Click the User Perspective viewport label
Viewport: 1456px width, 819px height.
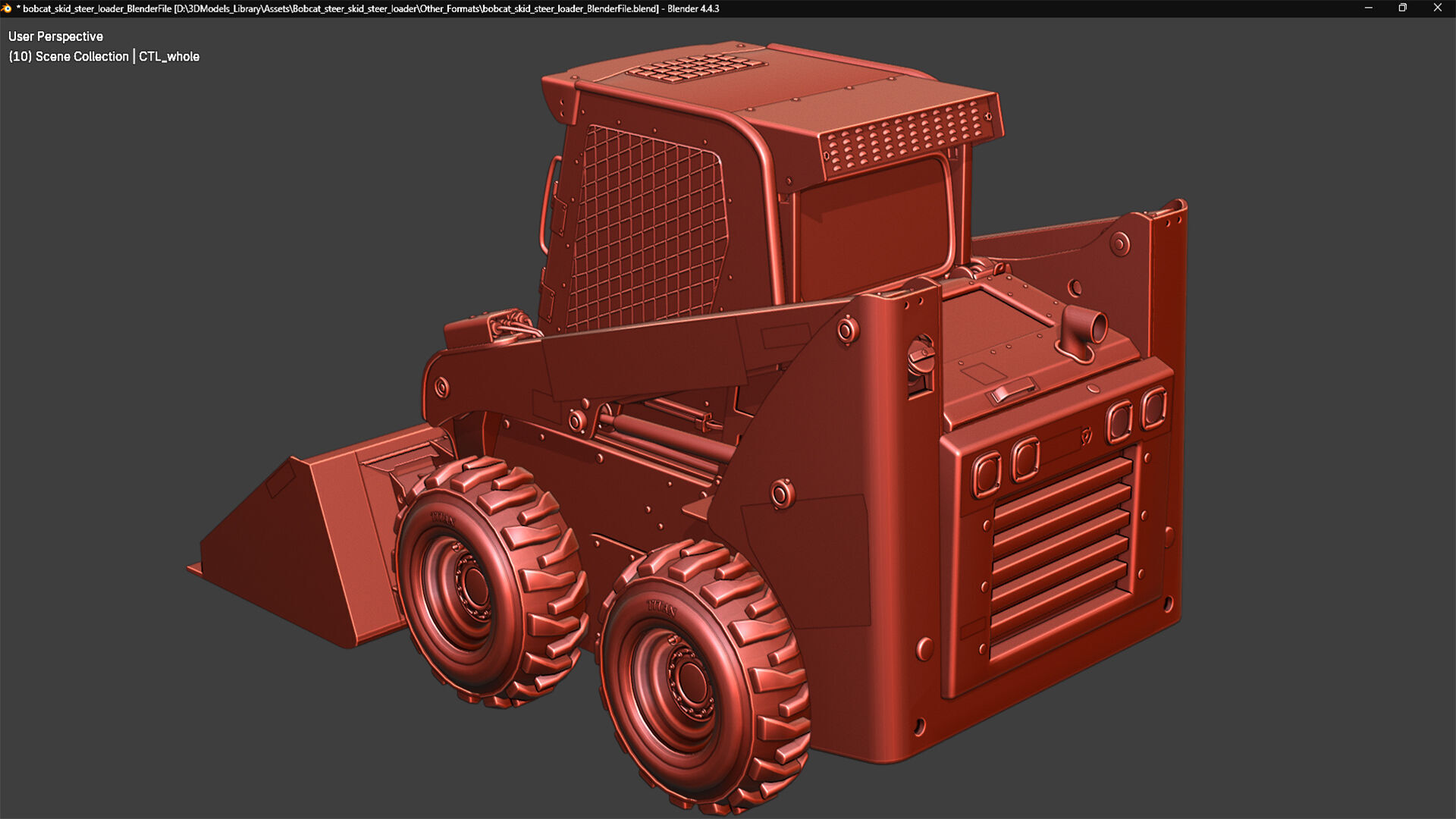[55, 36]
